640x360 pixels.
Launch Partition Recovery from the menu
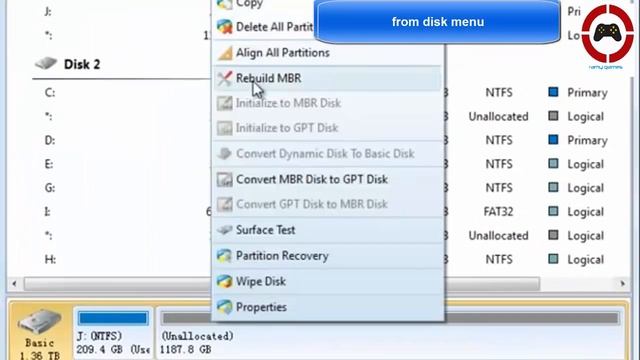point(327,256)
